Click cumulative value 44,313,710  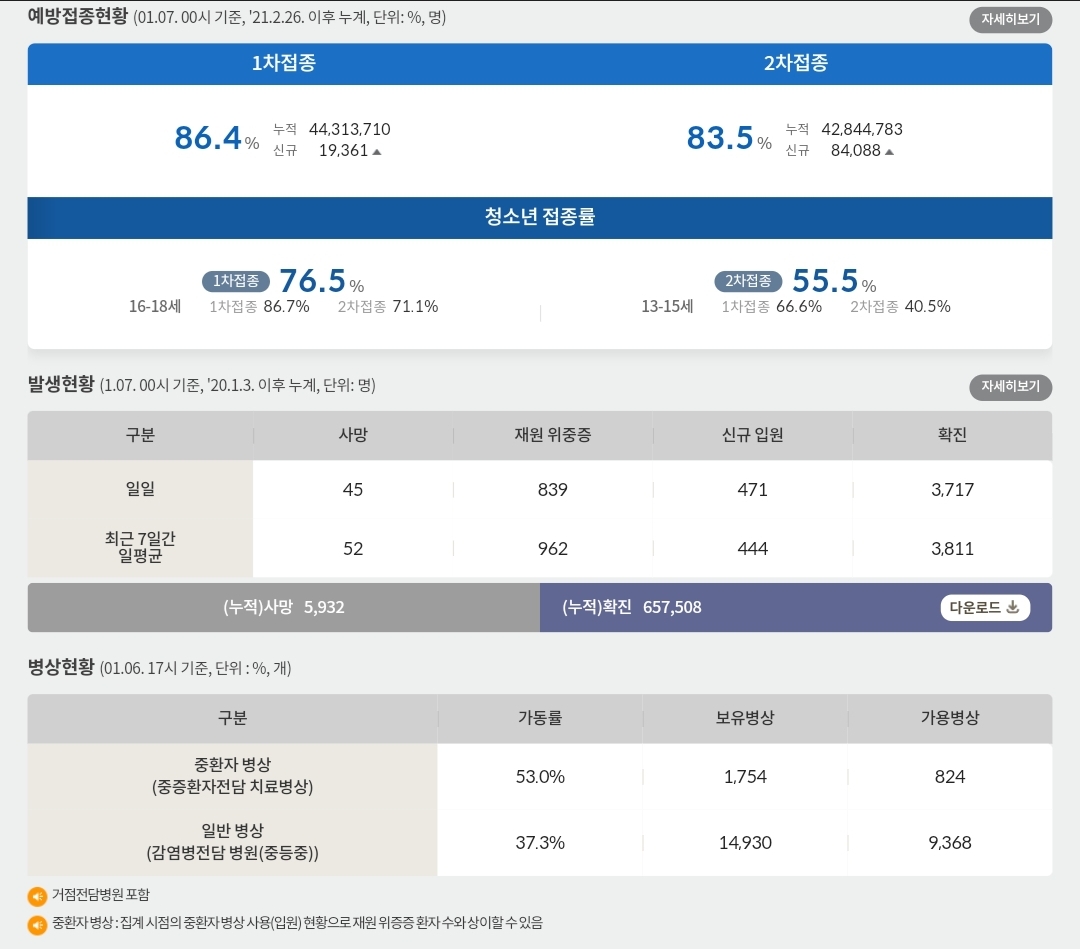[349, 129]
